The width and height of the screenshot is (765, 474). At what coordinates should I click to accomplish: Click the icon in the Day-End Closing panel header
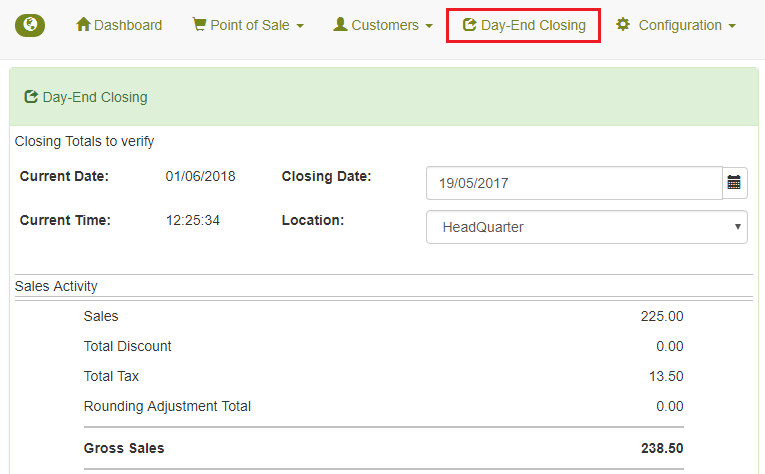(x=31, y=97)
